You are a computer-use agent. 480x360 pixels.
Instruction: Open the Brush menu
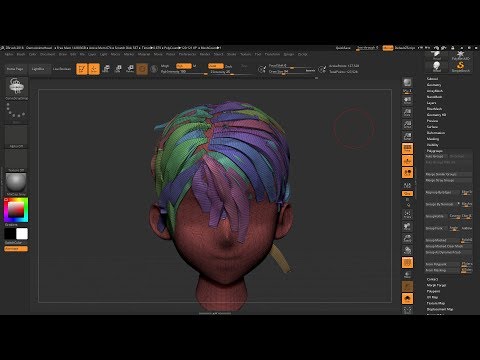(21, 54)
